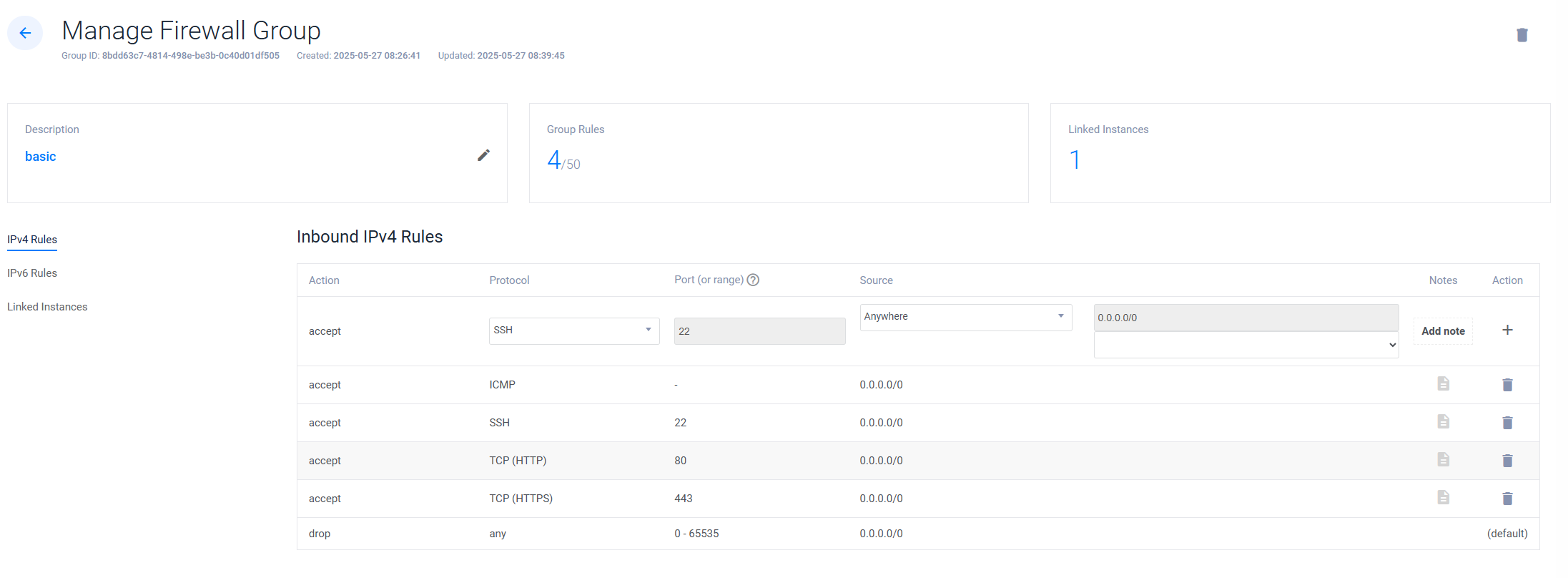
Task: Click port value 443
Action: (684, 499)
